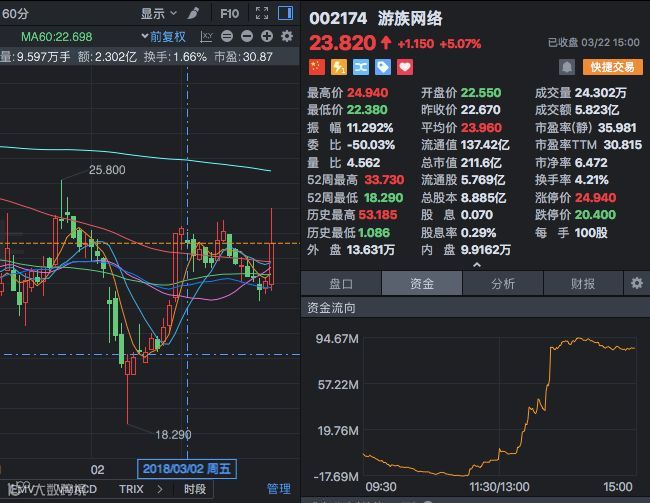Click the 跌停价 20.400 value
The image size is (650, 503).
pyautogui.click(x=596, y=215)
